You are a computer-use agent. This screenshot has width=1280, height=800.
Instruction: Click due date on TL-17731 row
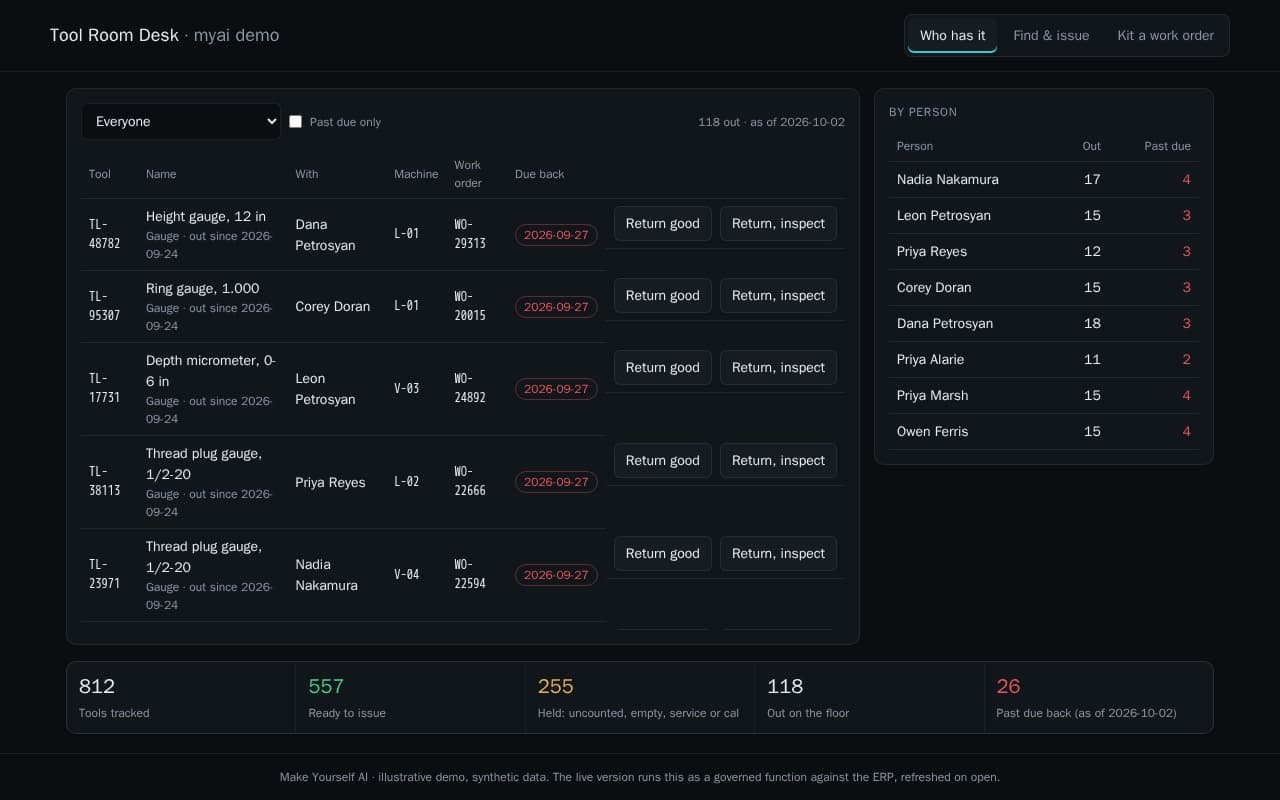556,389
